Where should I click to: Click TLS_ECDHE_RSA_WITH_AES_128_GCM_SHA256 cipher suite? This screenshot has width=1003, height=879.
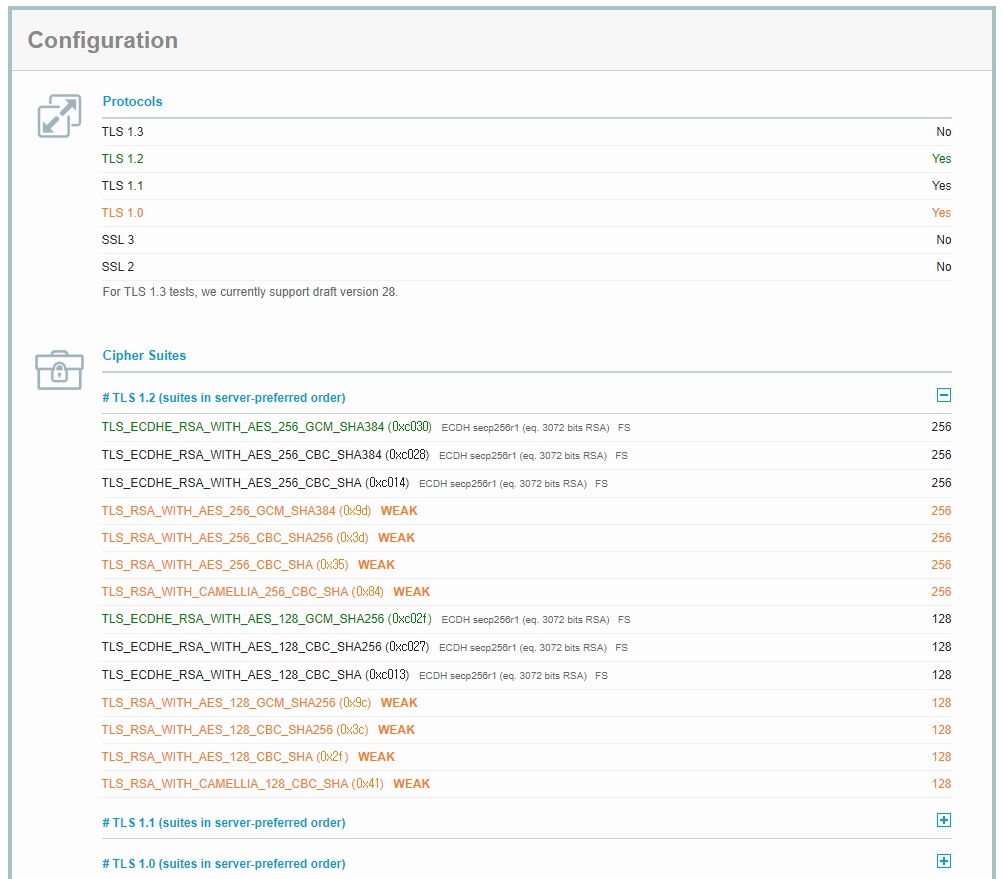click(x=243, y=619)
